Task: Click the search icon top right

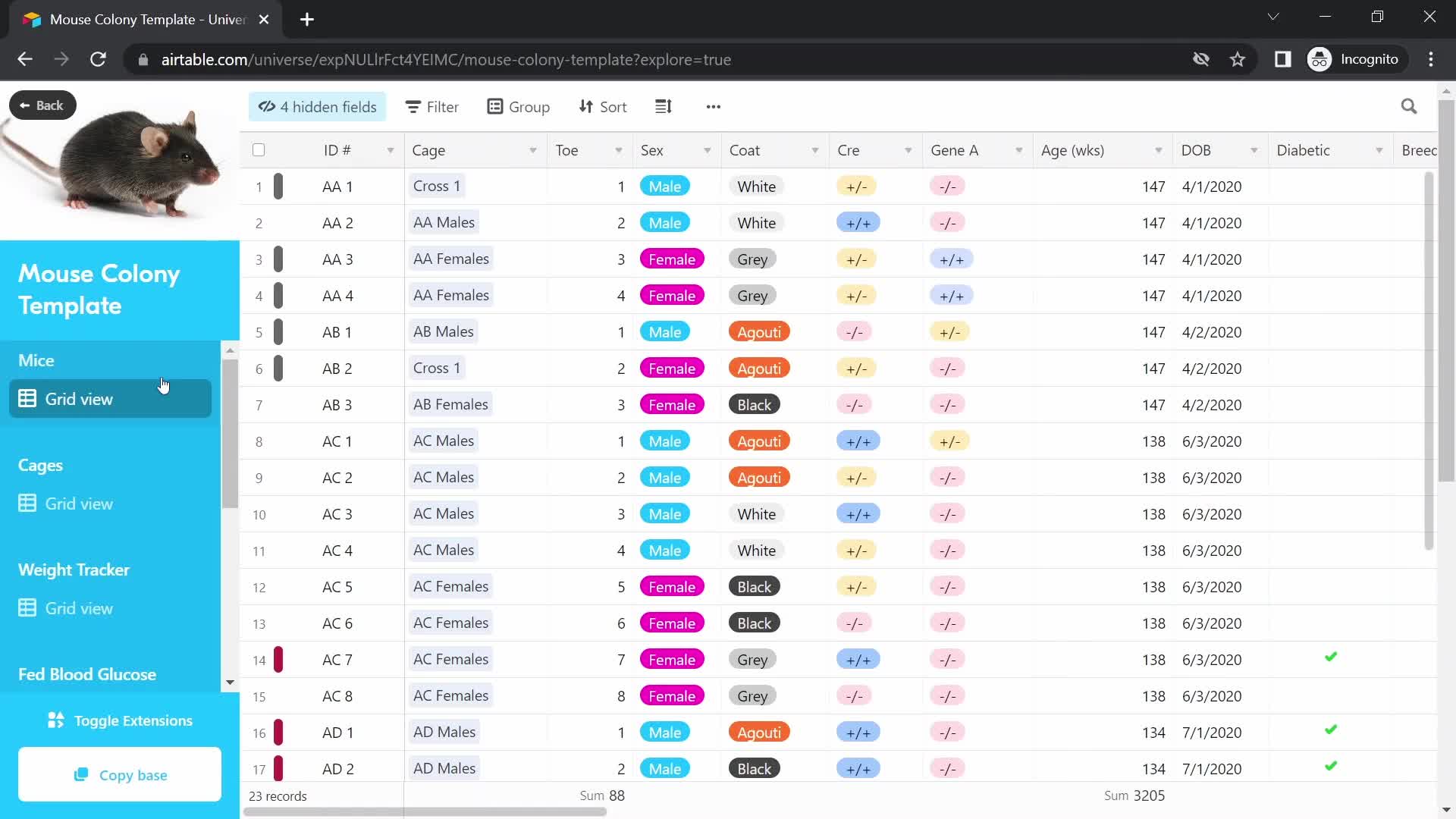Action: pyautogui.click(x=1410, y=106)
